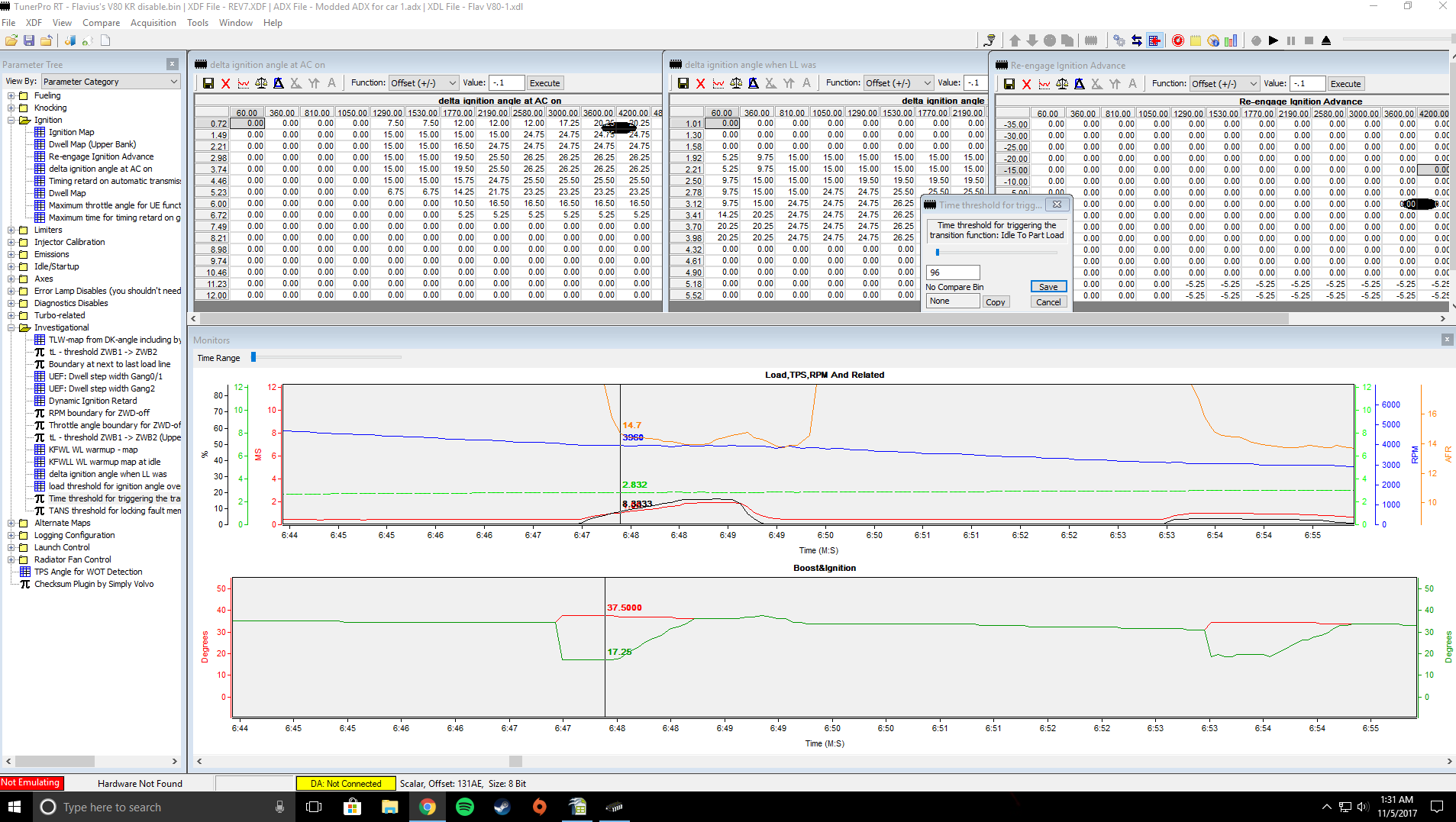Click the hardware connect cable icon
Viewport: 1456px width, 822px height.
(x=989, y=40)
